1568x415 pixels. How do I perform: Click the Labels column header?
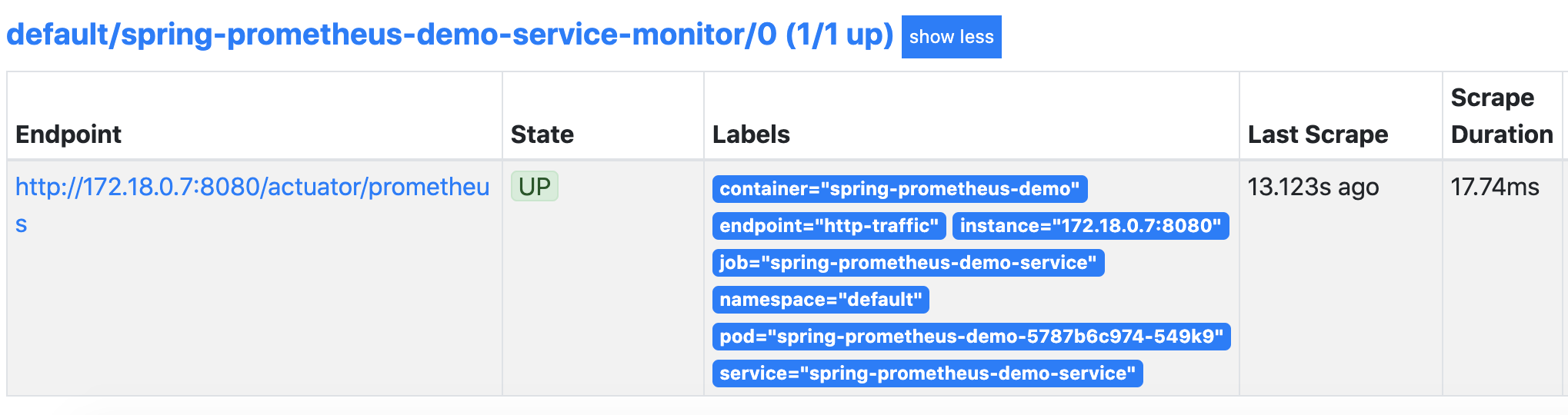[x=751, y=134]
